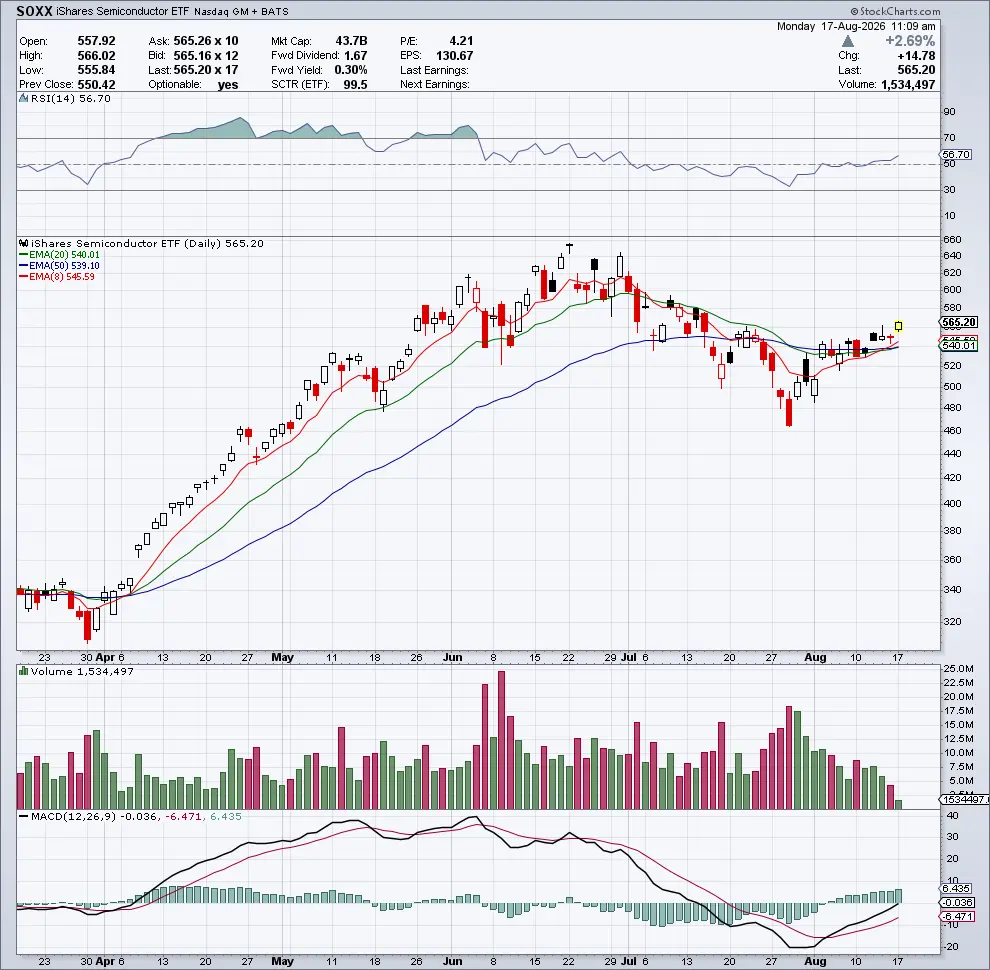990x970 pixels.
Task: Click the May label on price chart axis
Action: coord(282,657)
